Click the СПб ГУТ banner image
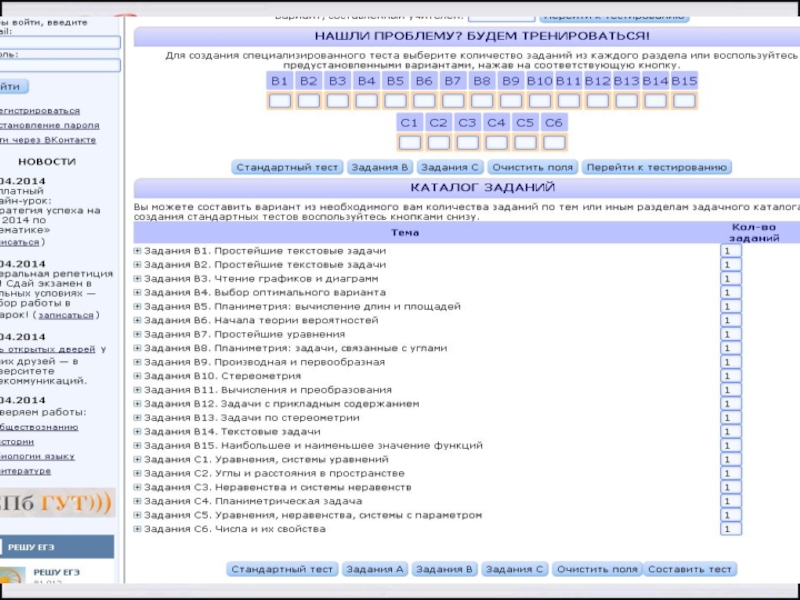This screenshot has width=800, height=600. 57,503
